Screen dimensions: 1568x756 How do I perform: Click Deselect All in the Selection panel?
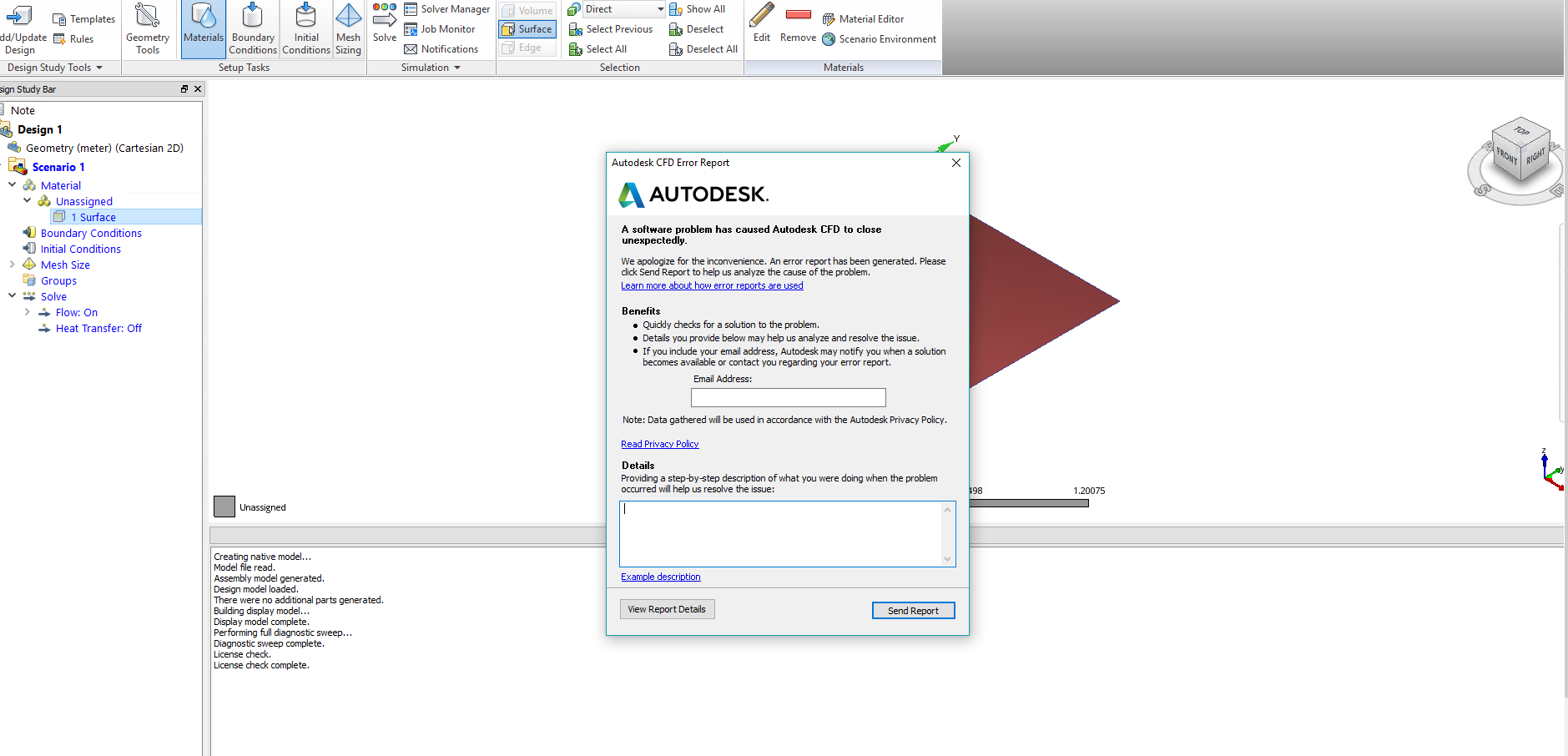(x=703, y=49)
